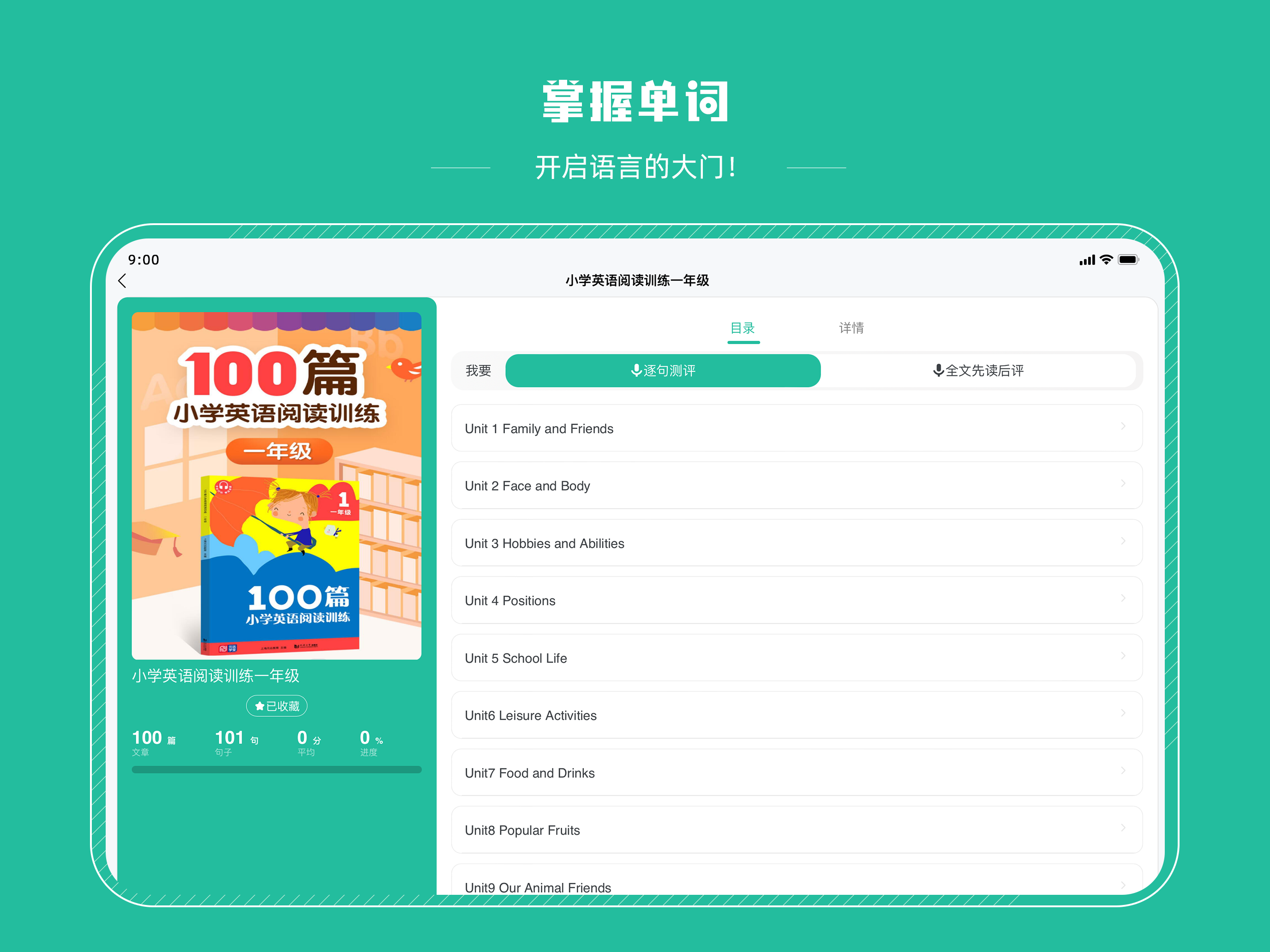
Task: Expand Unit8 Popular Fruits chevron
Action: [1123, 827]
